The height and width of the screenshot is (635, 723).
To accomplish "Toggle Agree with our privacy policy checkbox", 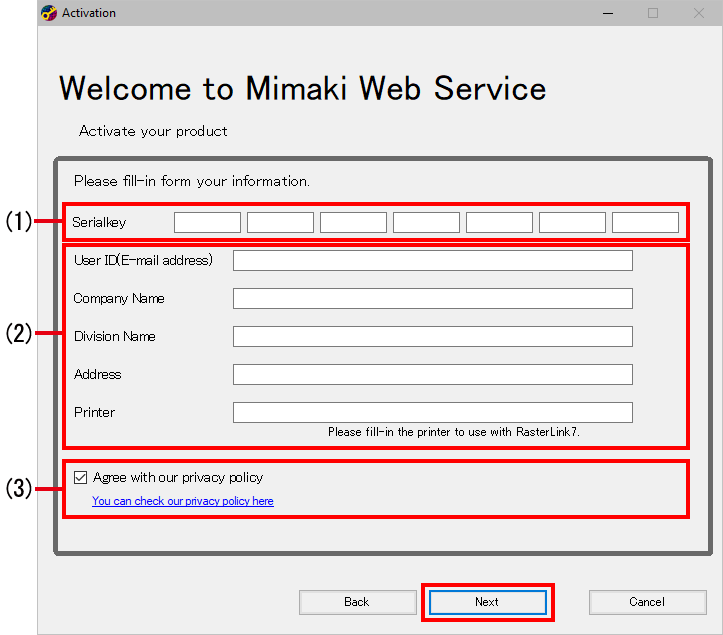I will tap(80, 477).
